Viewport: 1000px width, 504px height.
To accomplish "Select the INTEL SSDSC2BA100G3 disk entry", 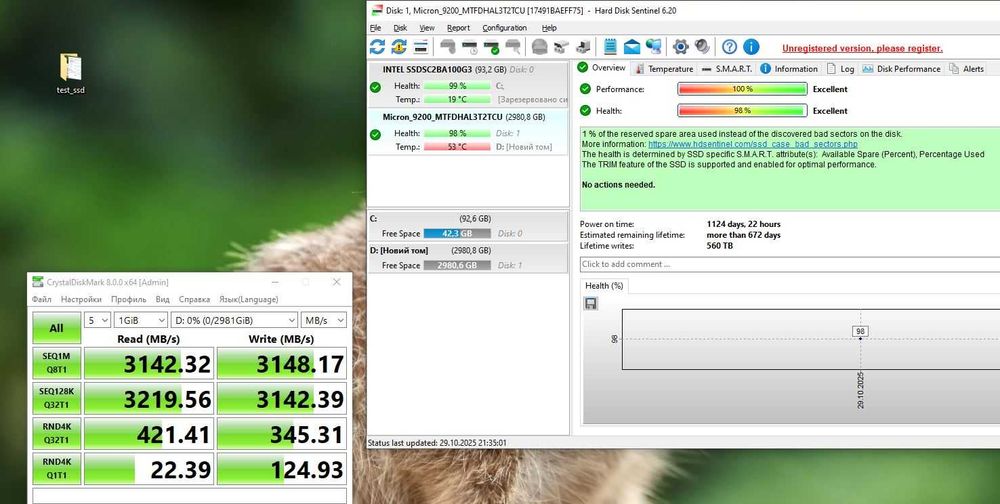I will click(467, 84).
